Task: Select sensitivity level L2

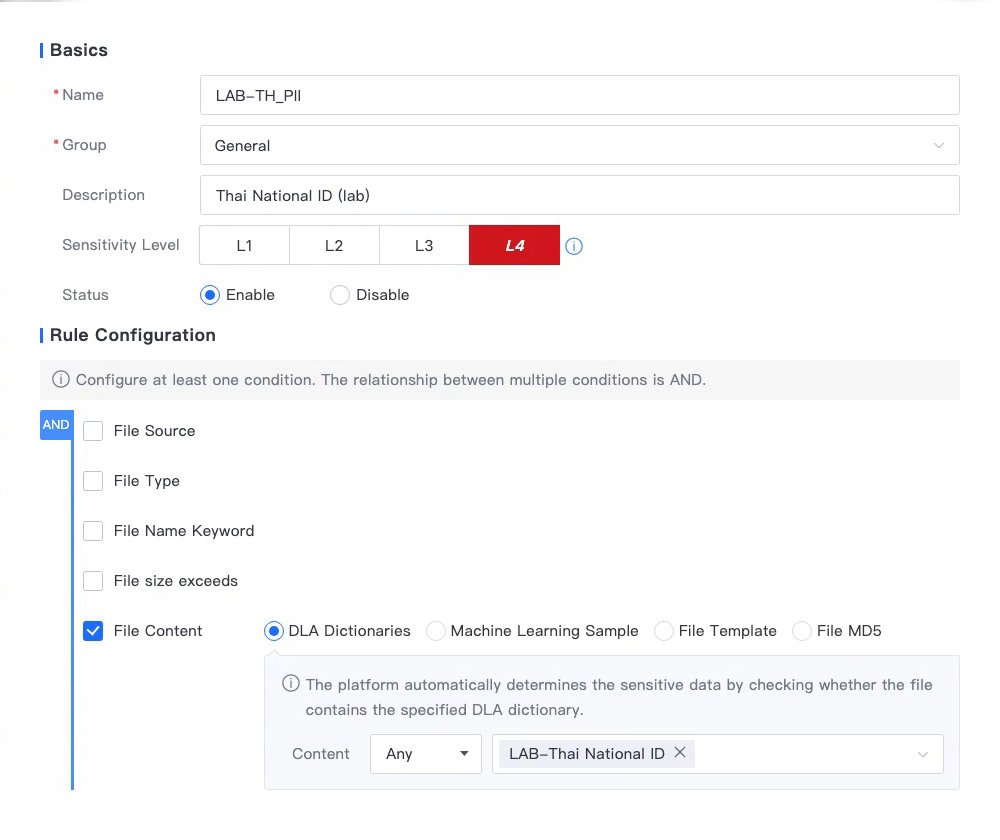Action: (x=334, y=245)
